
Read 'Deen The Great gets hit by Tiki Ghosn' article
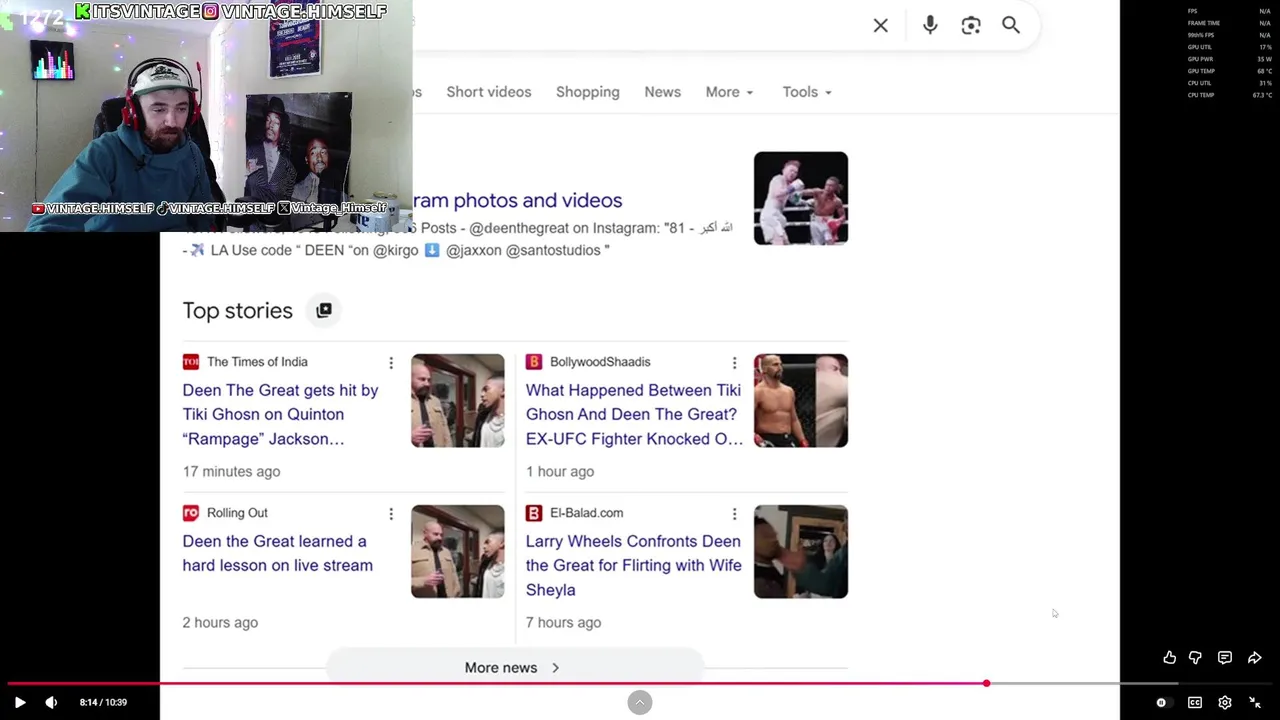(x=280, y=414)
